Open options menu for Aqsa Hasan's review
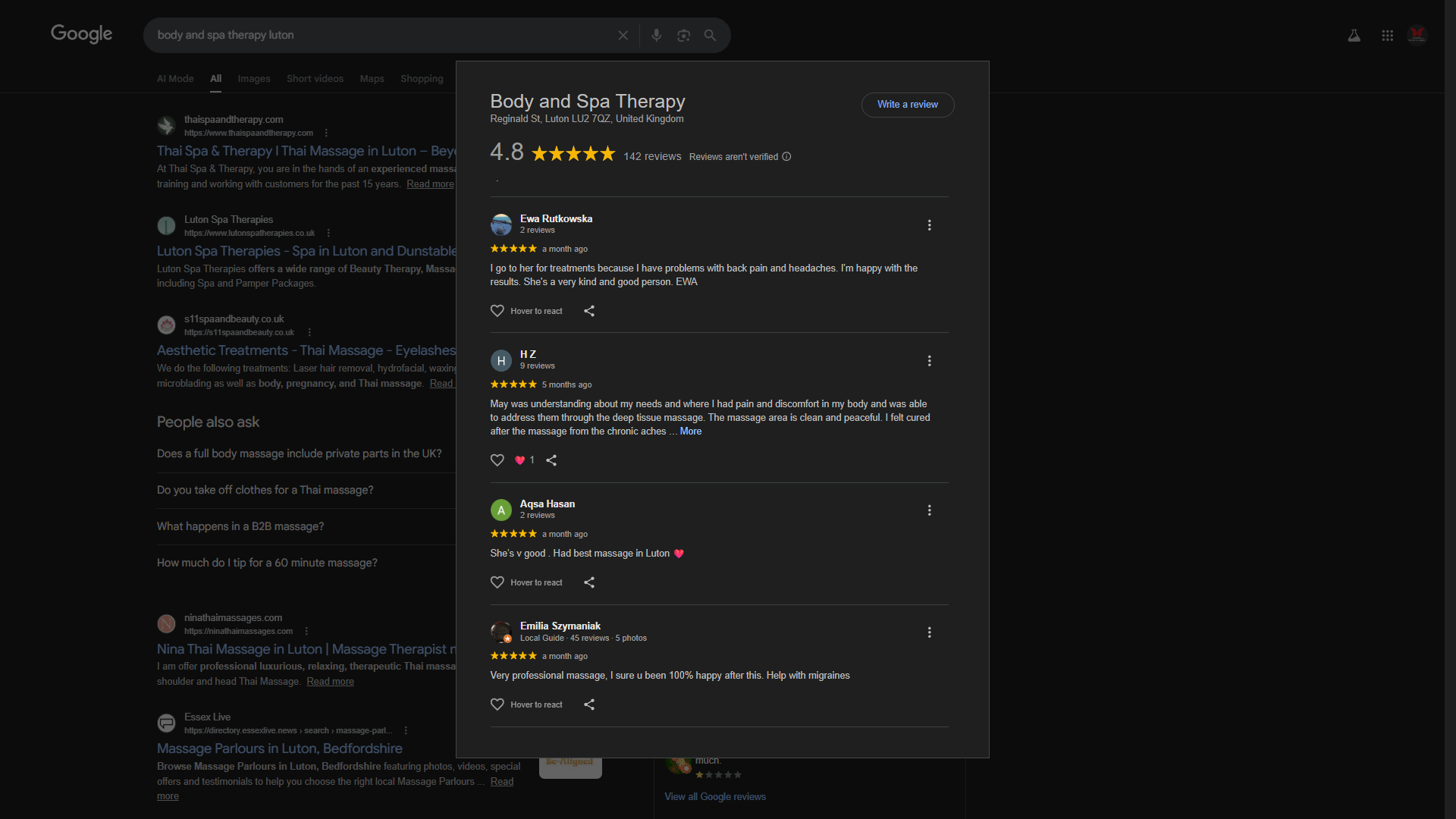This screenshot has width=1456, height=819. pos(930,510)
